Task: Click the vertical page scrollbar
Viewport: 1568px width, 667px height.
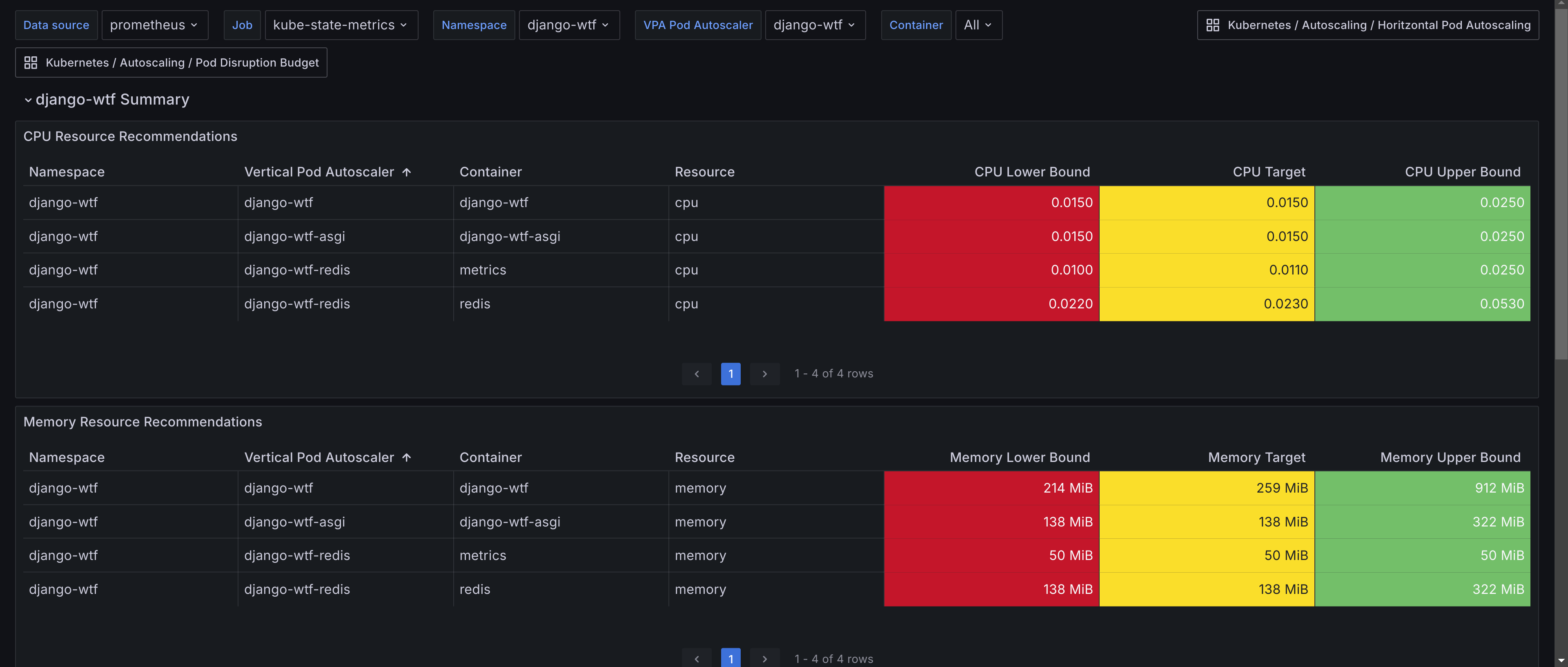Action: 1561,183
